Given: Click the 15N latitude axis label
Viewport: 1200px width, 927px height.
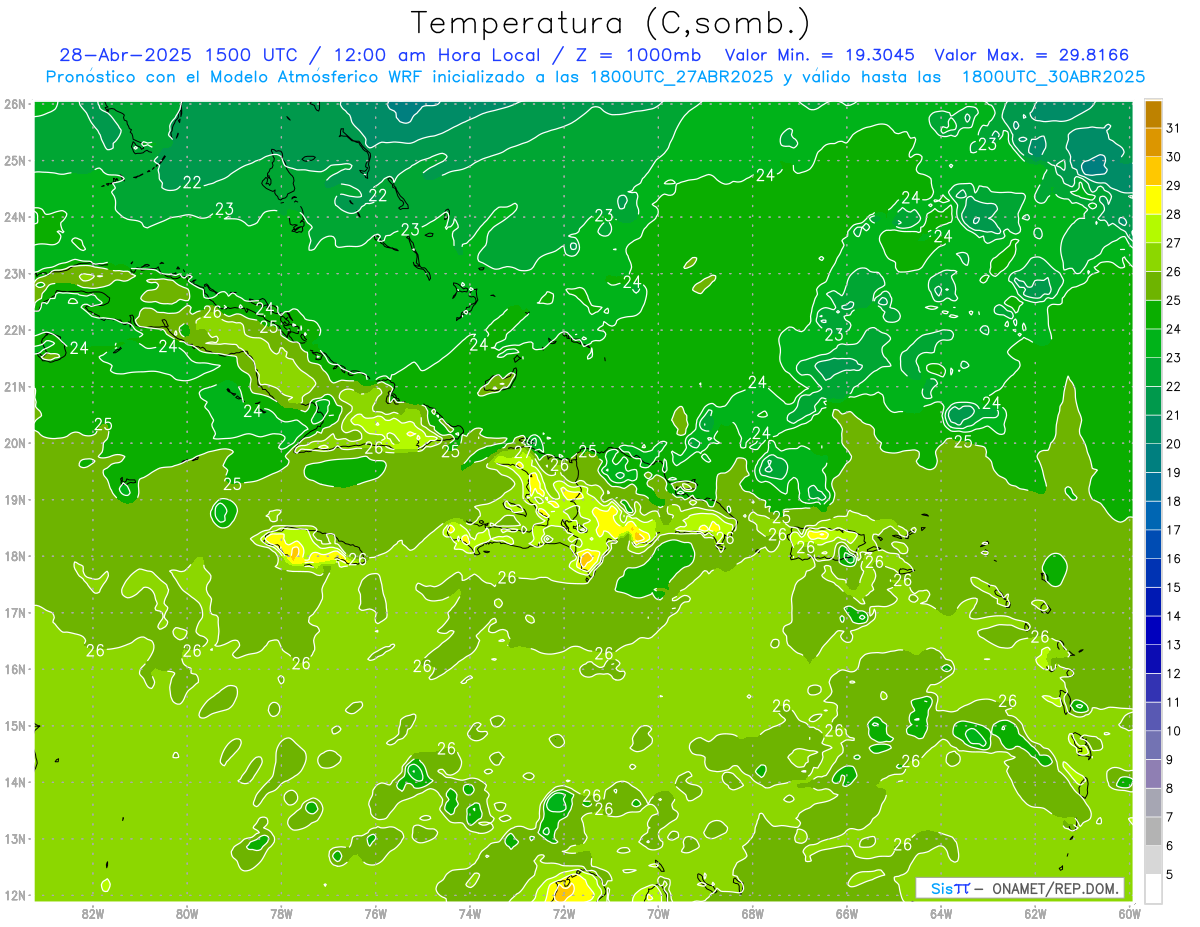Looking at the screenshot, I should (x=14, y=725).
